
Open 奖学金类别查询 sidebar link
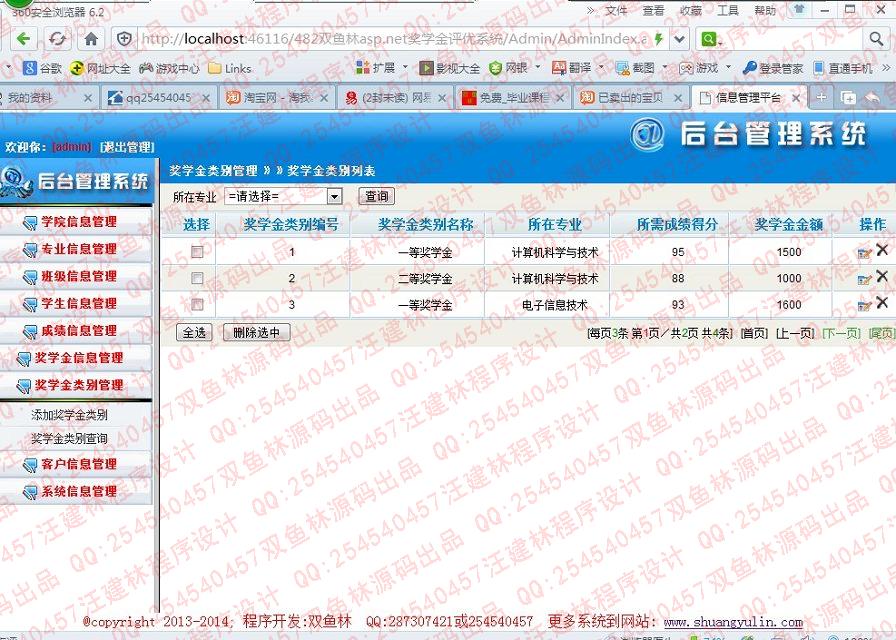(x=69, y=439)
